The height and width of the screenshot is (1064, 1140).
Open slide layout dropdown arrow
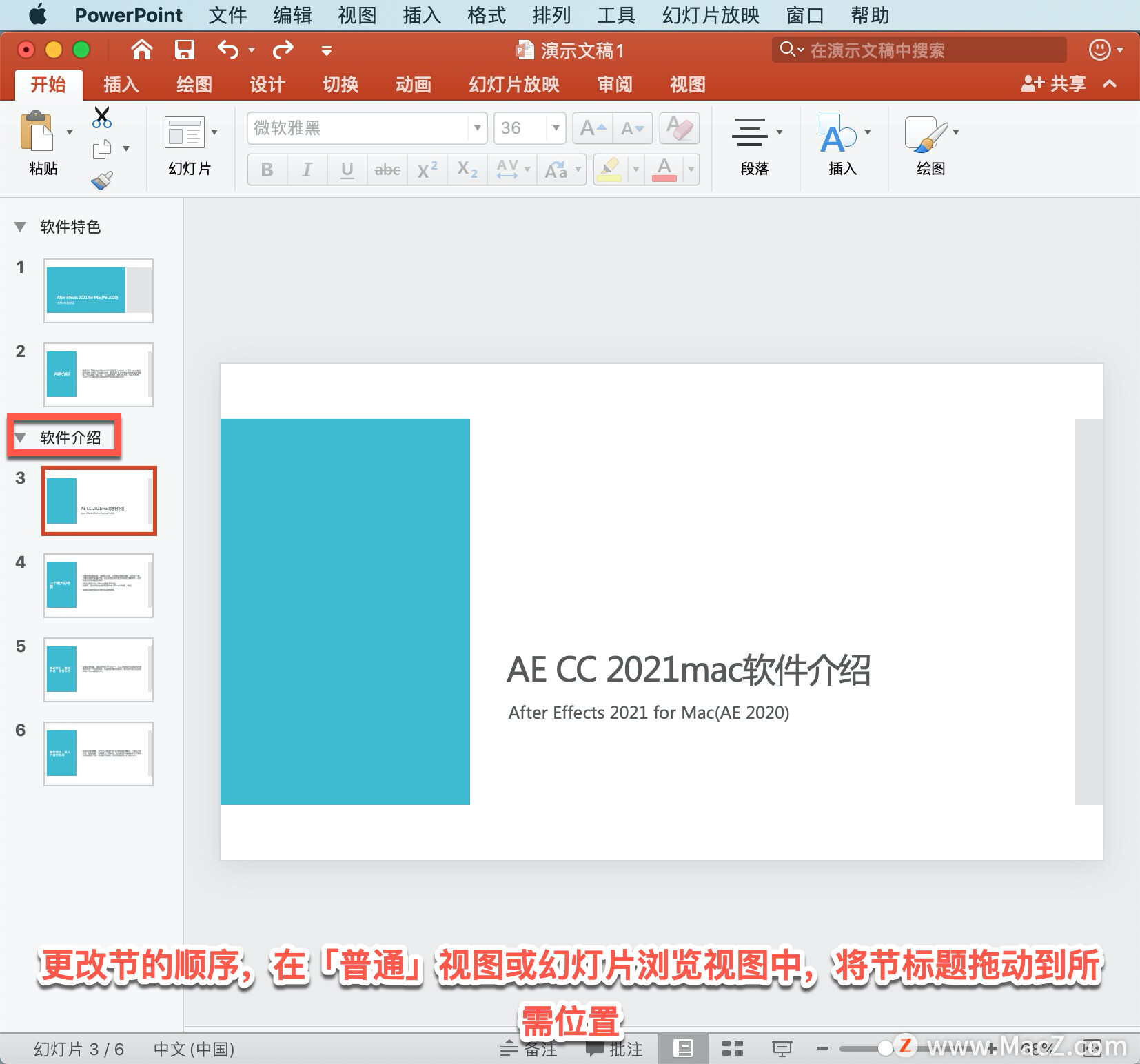214,132
